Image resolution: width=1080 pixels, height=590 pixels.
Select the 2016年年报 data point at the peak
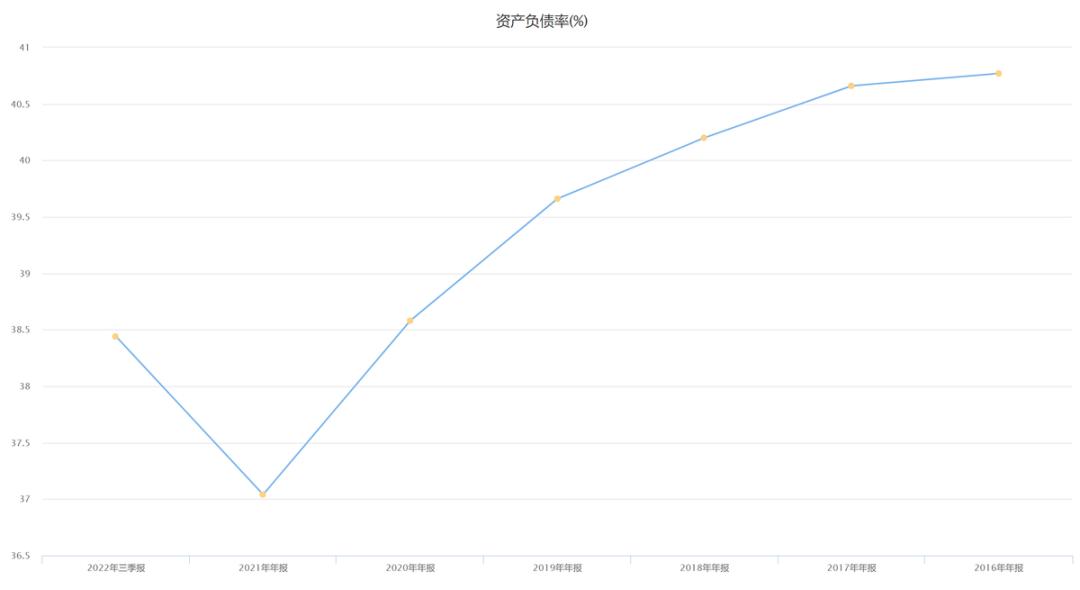[999, 74]
